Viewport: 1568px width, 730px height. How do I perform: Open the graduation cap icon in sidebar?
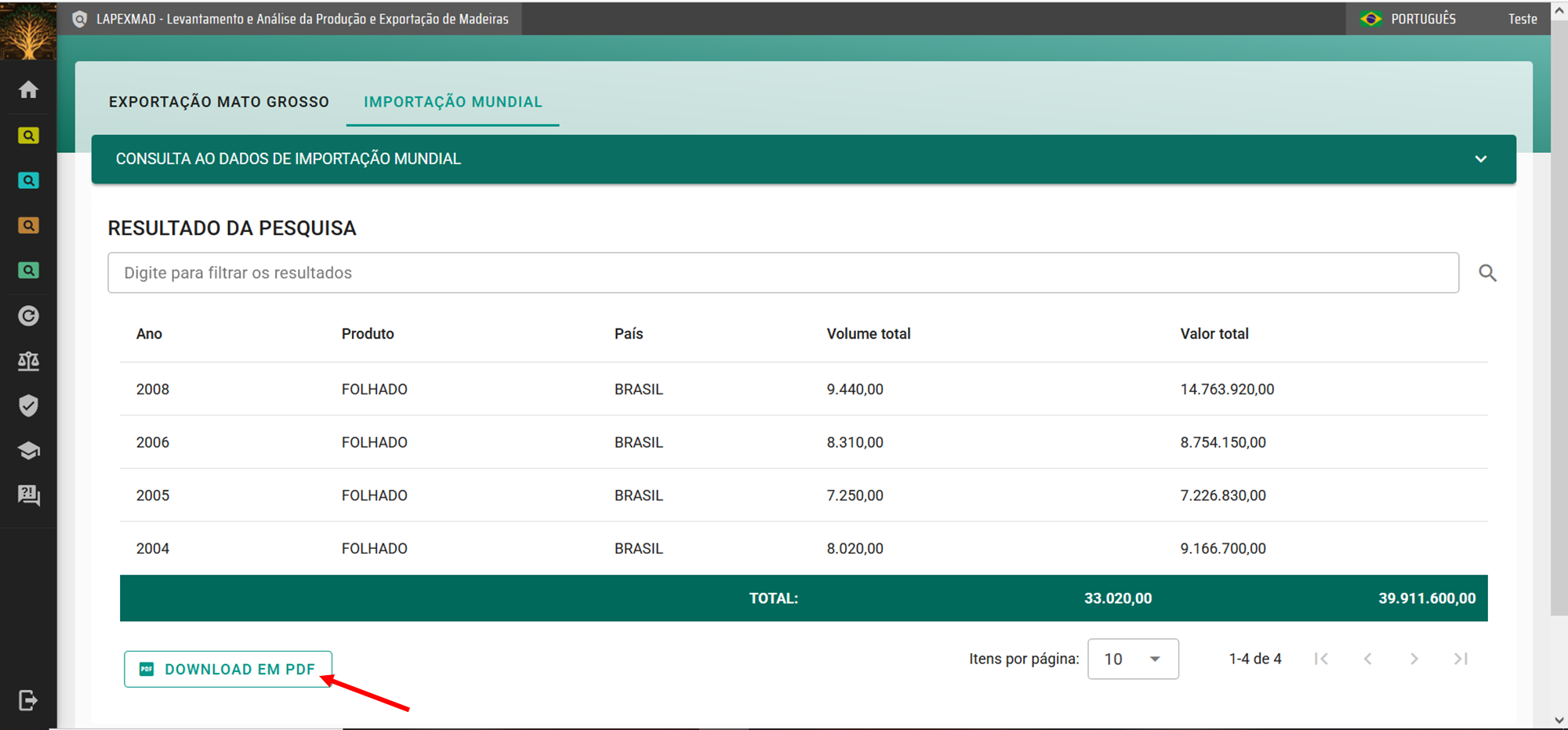(x=28, y=451)
